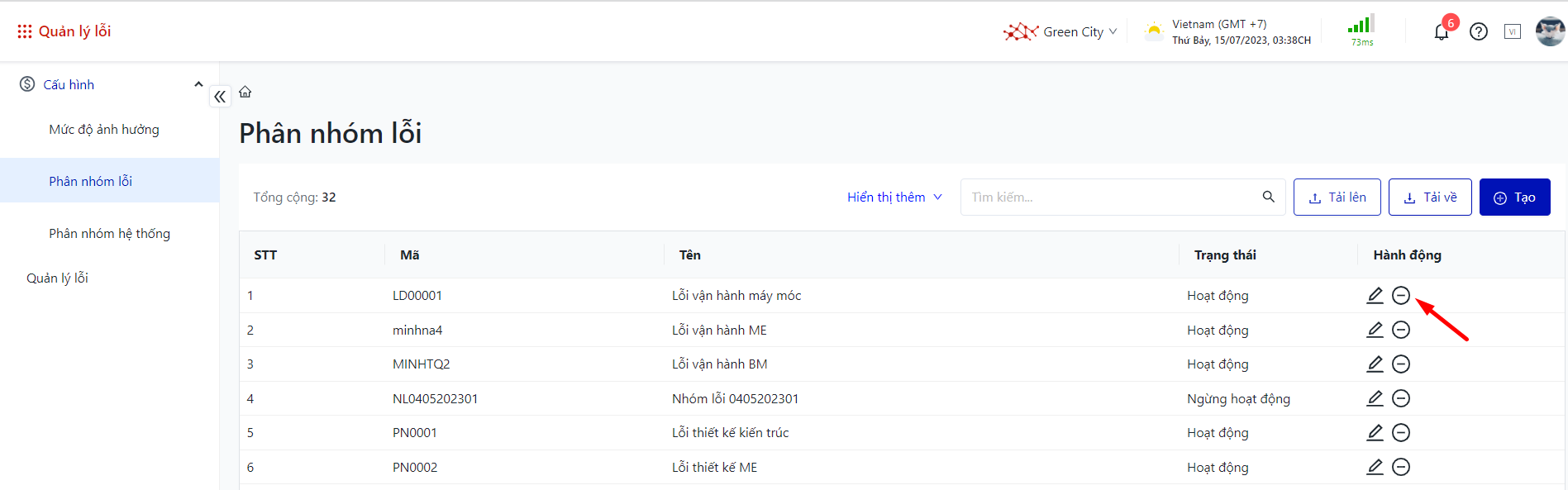Viewport: 1568px width, 490px height.
Task: Click the minus icon for minhna4 row
Action: (1401, 330)
